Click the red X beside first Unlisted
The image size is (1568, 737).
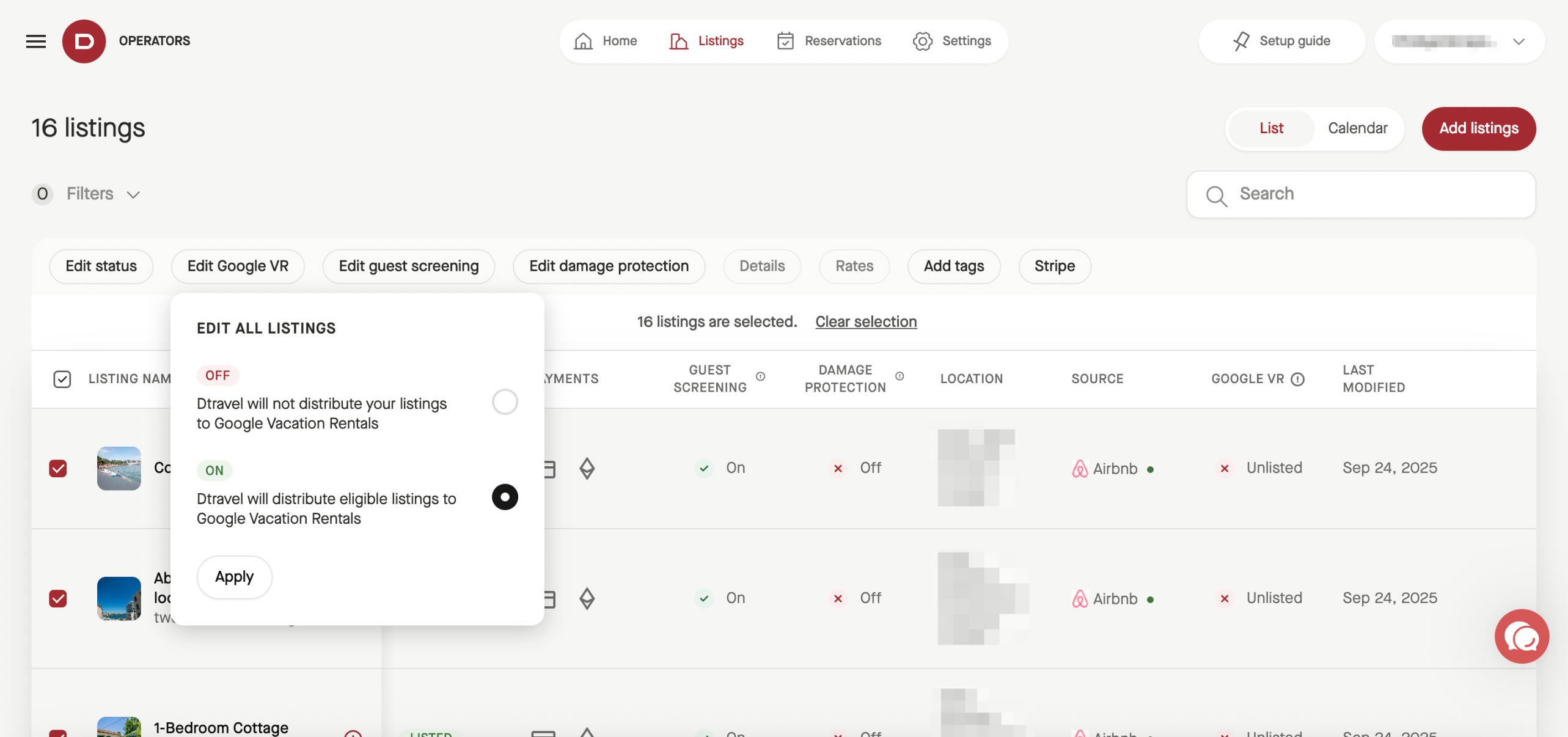[x=1225, y=468]
